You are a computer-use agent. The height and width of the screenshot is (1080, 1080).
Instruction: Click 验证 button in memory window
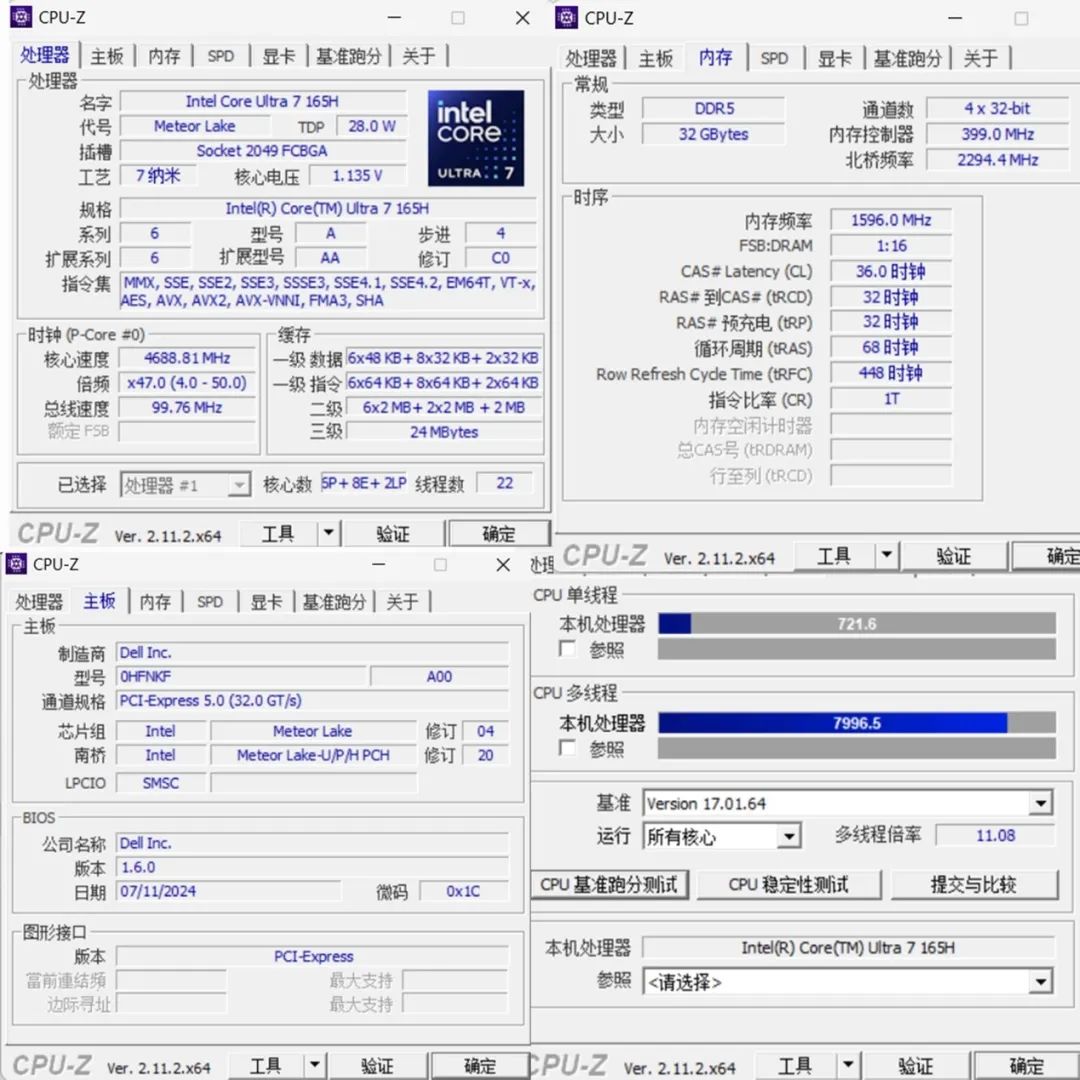tap(954, 555)
